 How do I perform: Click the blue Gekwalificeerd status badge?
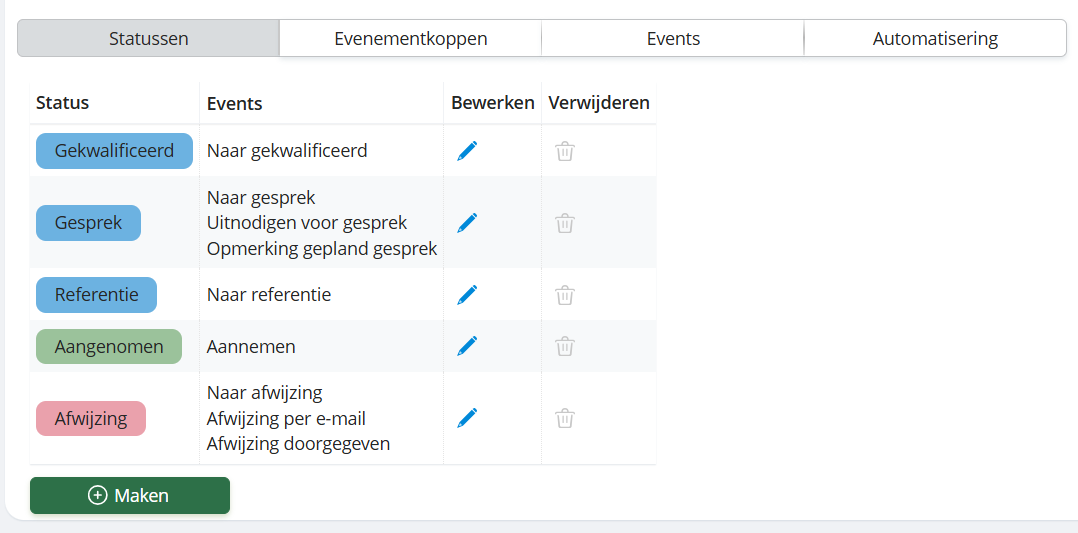pos(114,151)
